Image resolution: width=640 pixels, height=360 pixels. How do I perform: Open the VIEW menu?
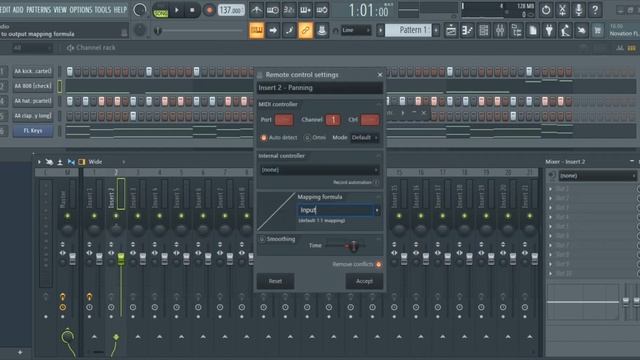tap(60, 9)
